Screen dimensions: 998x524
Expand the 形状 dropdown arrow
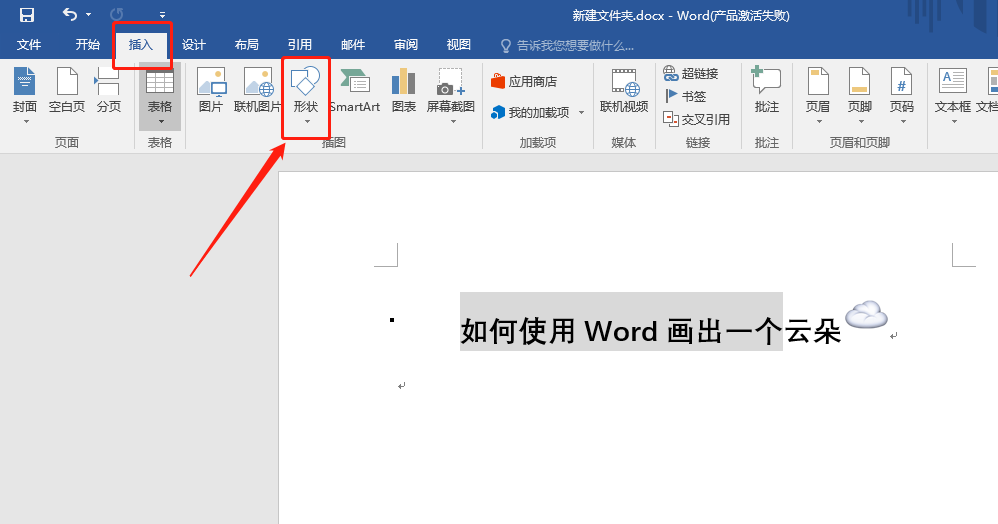[307, 122]
